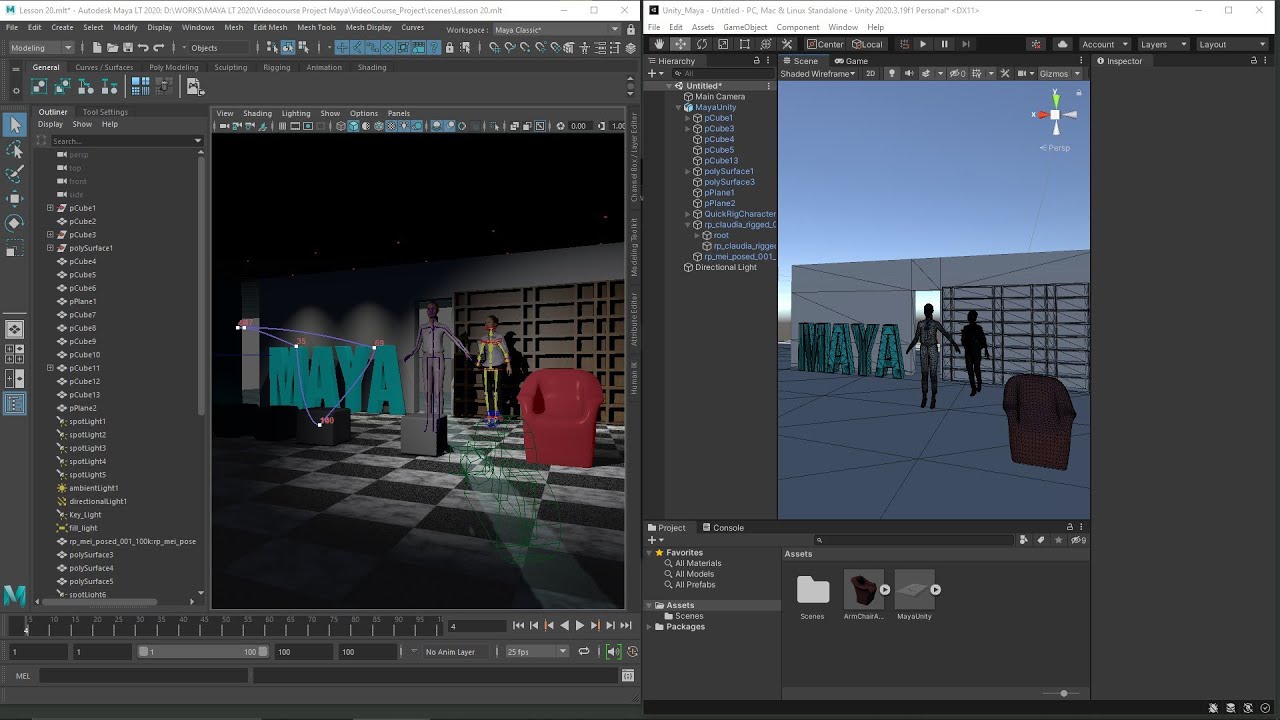Toggle Unity's Local handle rotation
The height and width of the screenshot is (720, 1280).
pyautogui.click(x=867, y=44)
